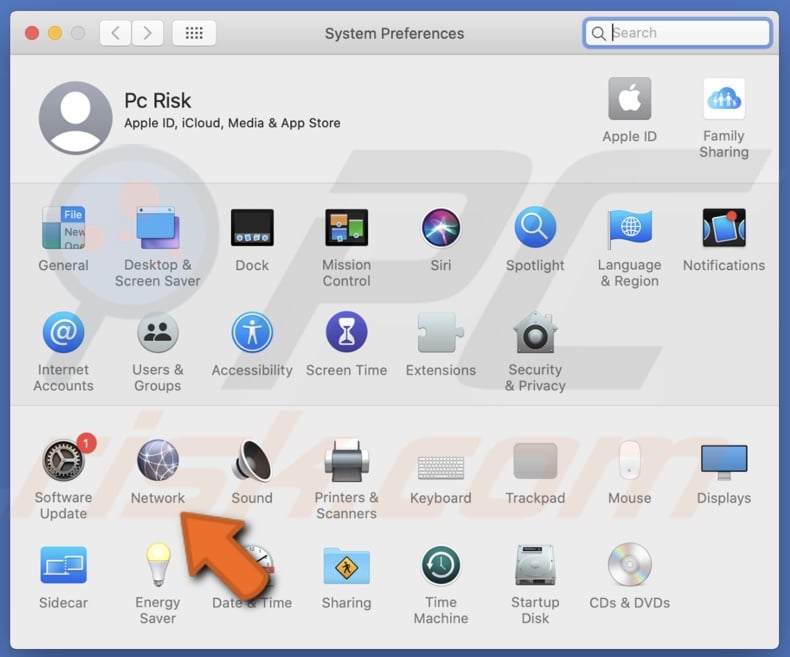Open Software Update preferences
This screenshot has width=790, height=657.
tap(63, 462)
